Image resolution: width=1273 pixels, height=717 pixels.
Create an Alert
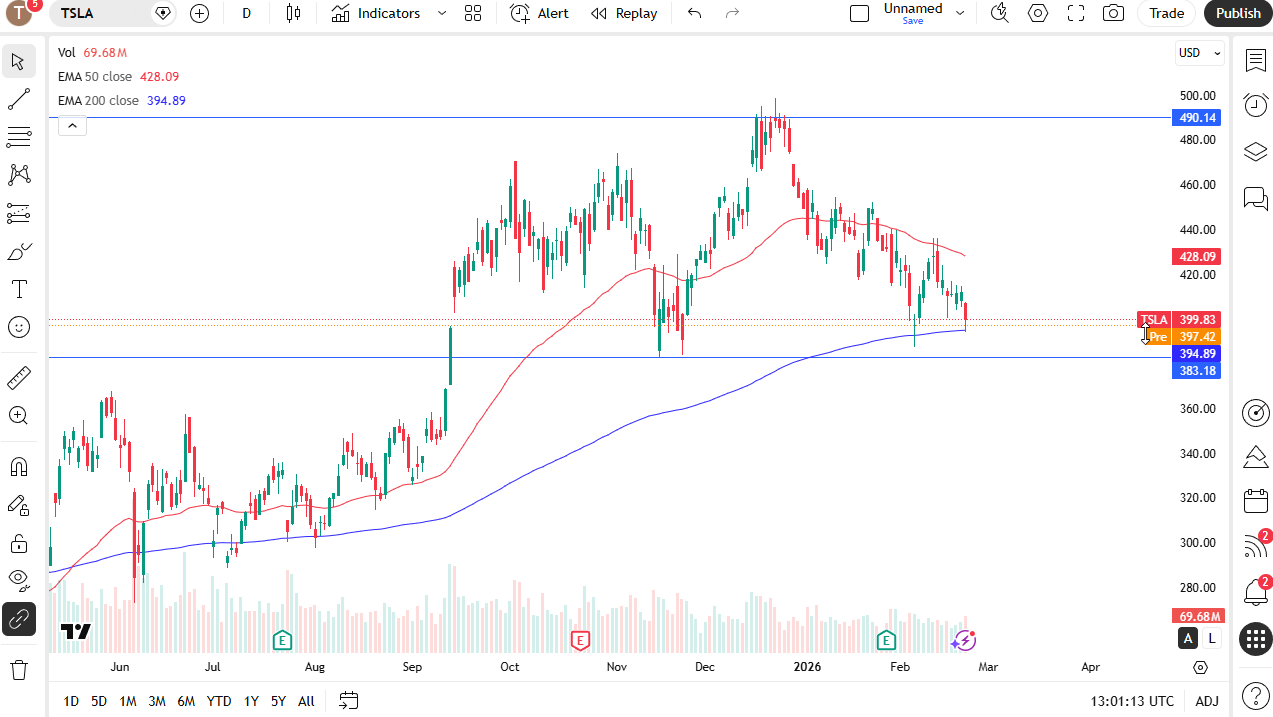[540, 13]
